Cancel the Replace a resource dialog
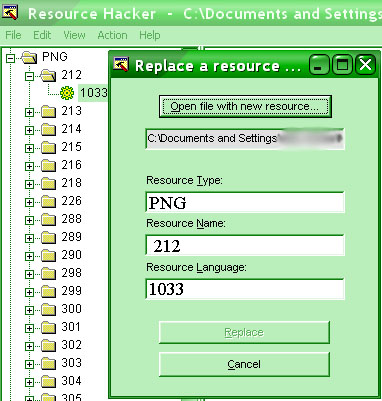This screenshot has width=382, height=401. (244, 364)
